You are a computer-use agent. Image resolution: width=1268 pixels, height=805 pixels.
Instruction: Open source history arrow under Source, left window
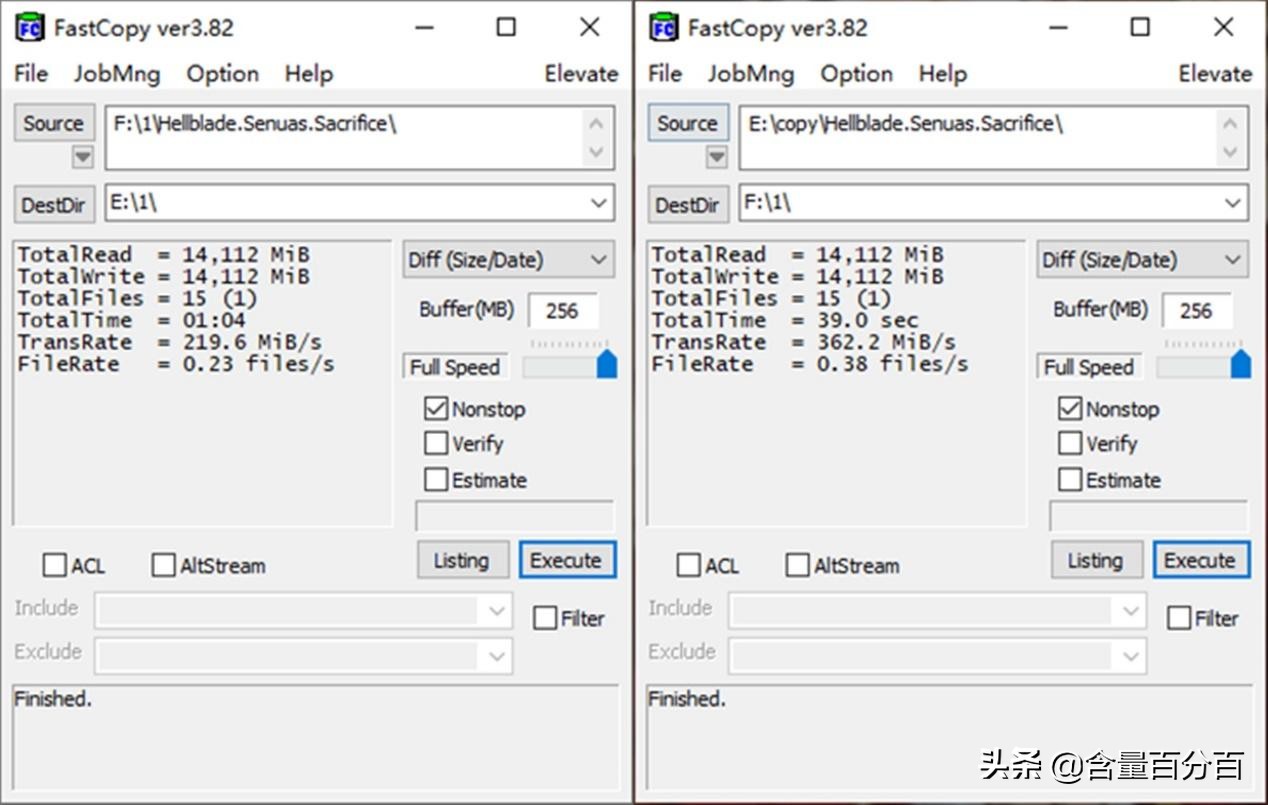(x=82, y=157)
